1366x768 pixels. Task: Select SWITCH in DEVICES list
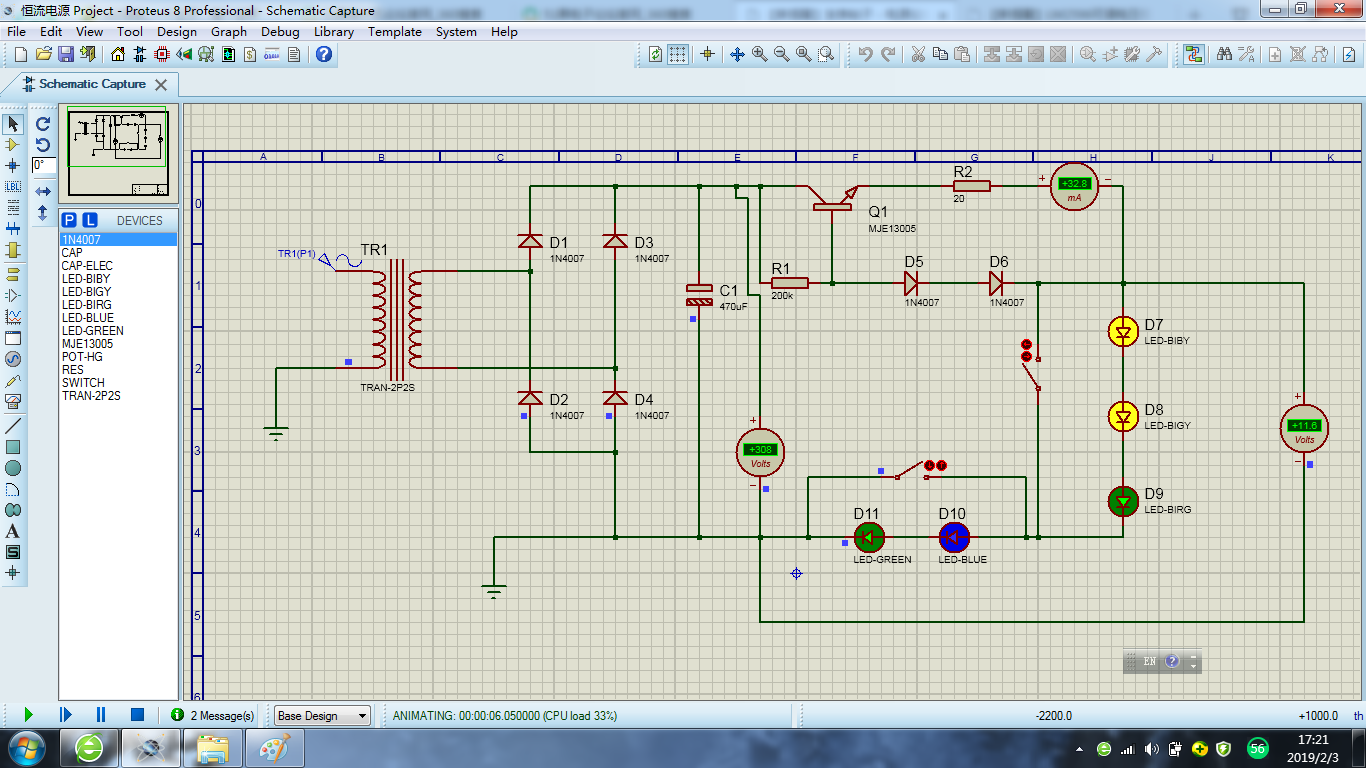pyautogui.click(x=118, y=383)
